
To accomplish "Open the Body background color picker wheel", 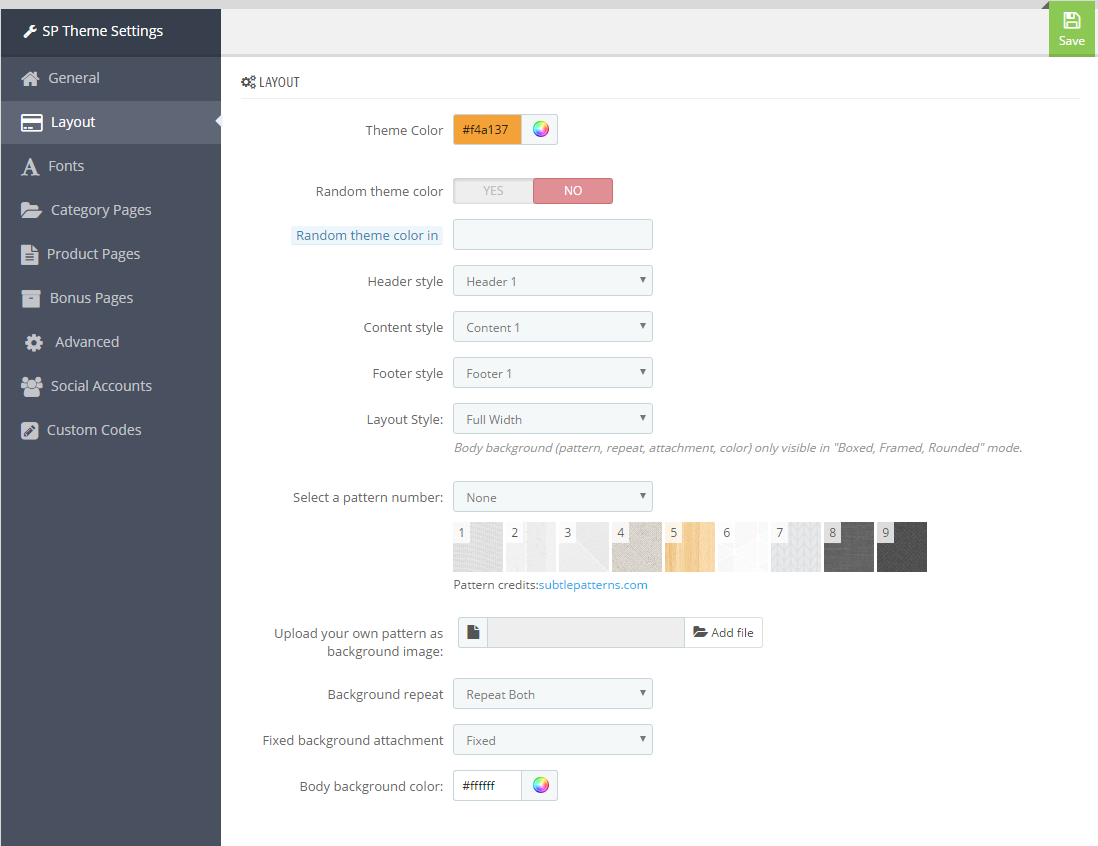I will tap(540, 786).
